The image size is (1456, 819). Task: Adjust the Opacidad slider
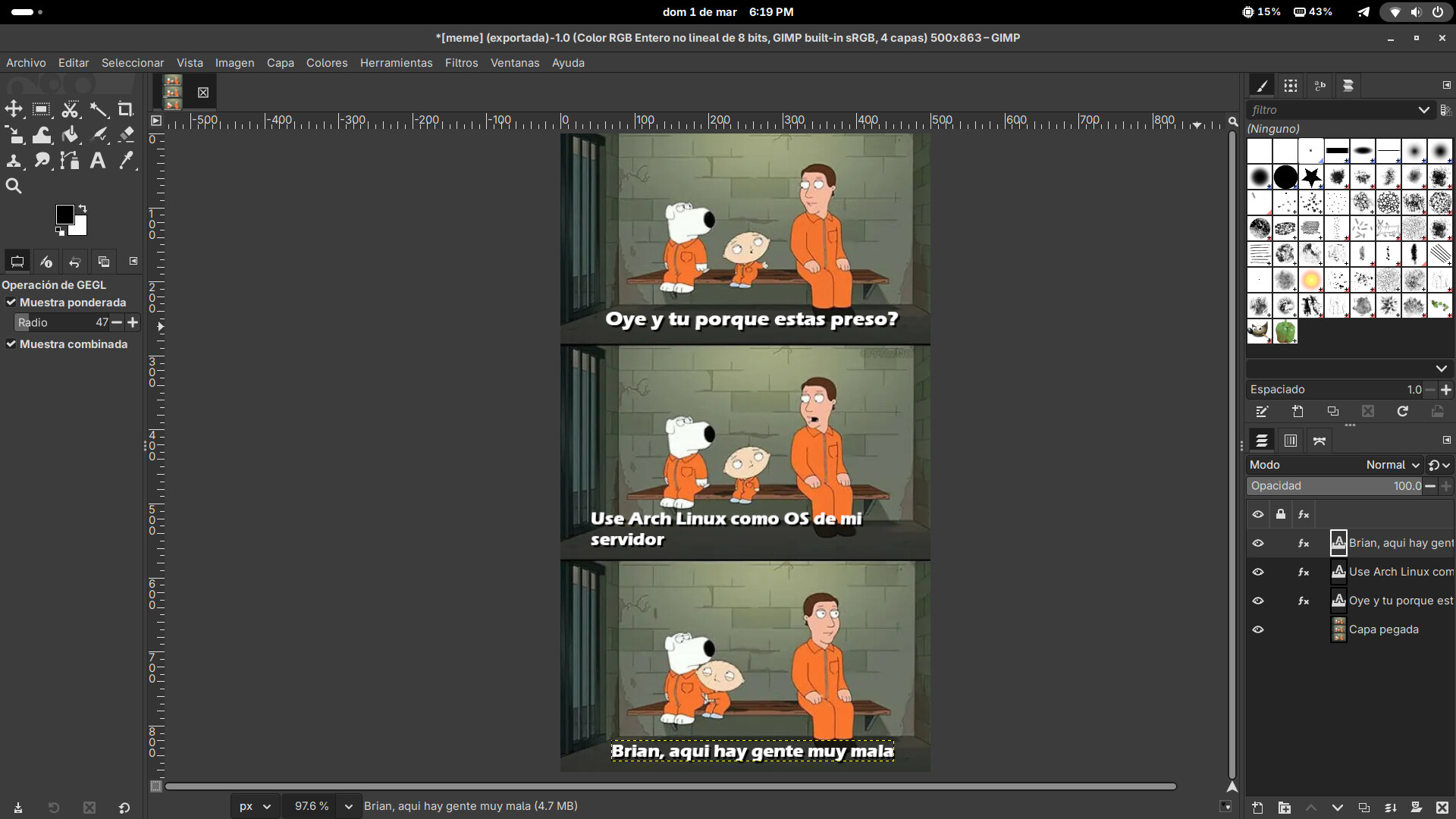[x=1335, y=486]
